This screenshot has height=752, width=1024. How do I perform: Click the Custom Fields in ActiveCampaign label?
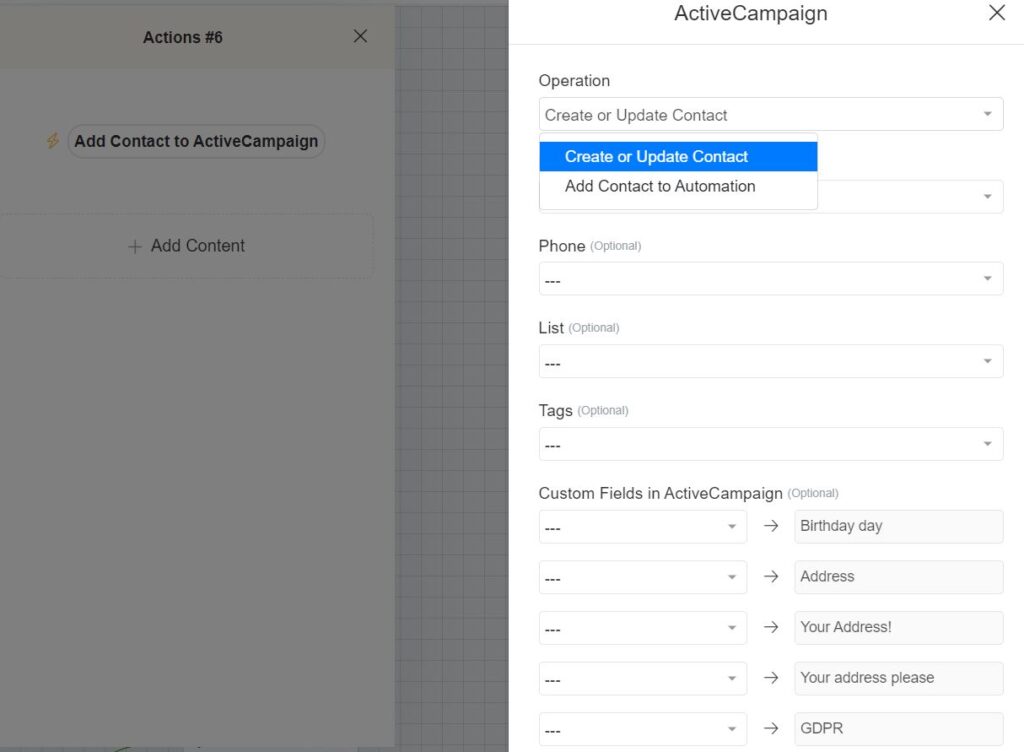pos(660,493)
